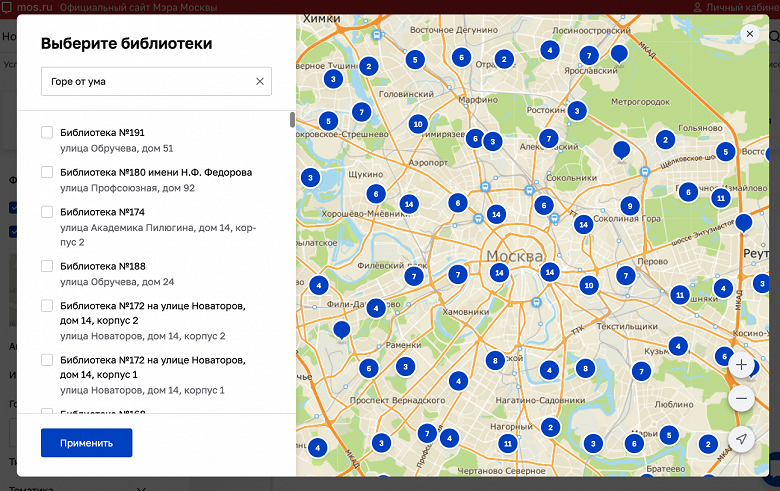Image resolution: width=780 pixels, height=491 pixels.
Task: Zoom out the map with minus button
Action: point(741,398)
